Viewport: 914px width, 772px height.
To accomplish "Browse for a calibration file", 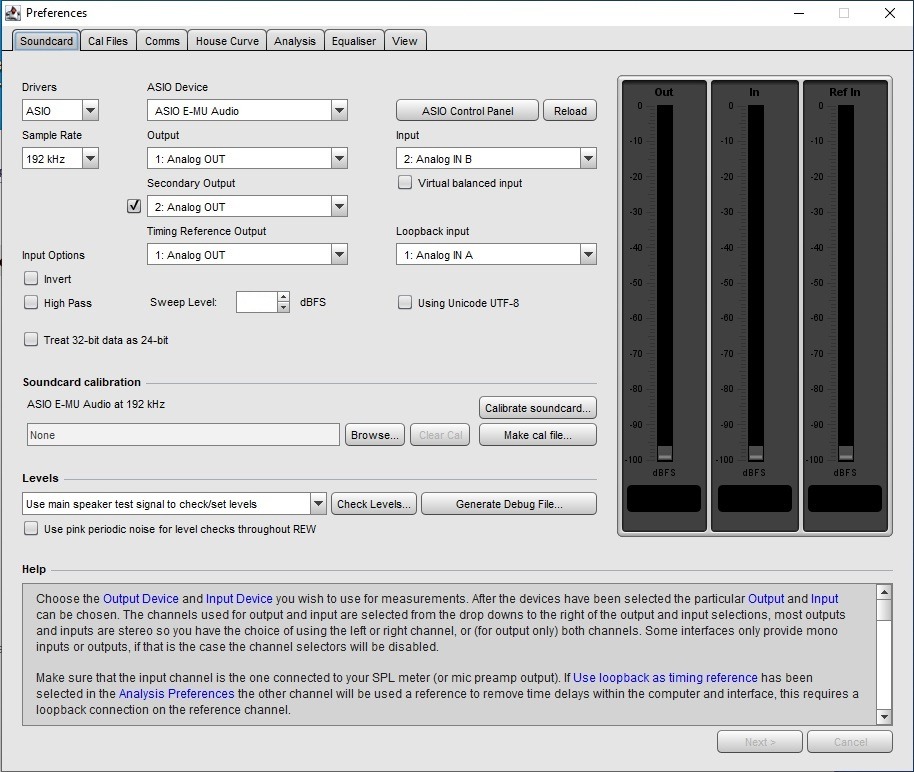I will coord(374,435).
